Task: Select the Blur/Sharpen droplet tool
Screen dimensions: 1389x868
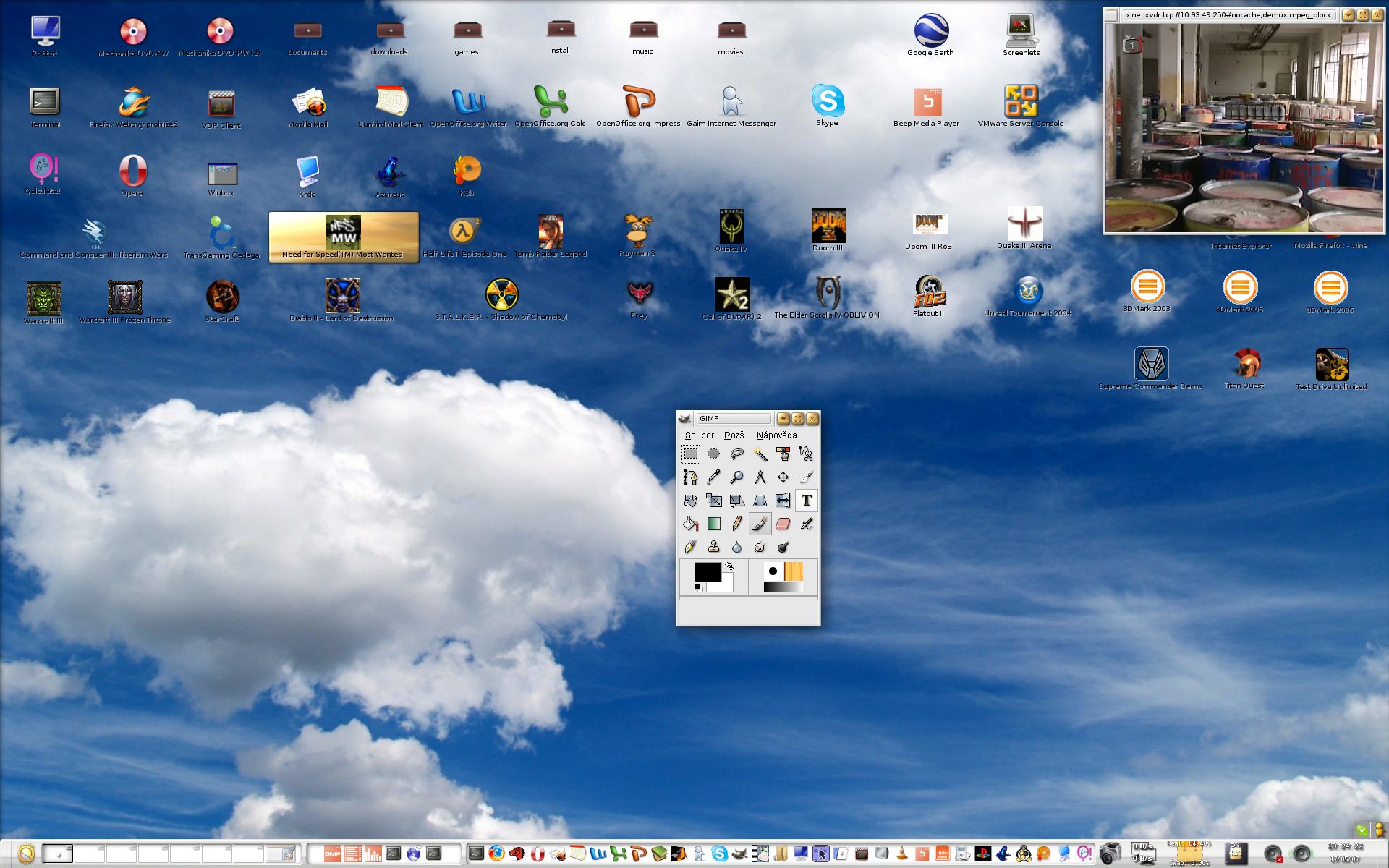Action: tap(737, 547)
